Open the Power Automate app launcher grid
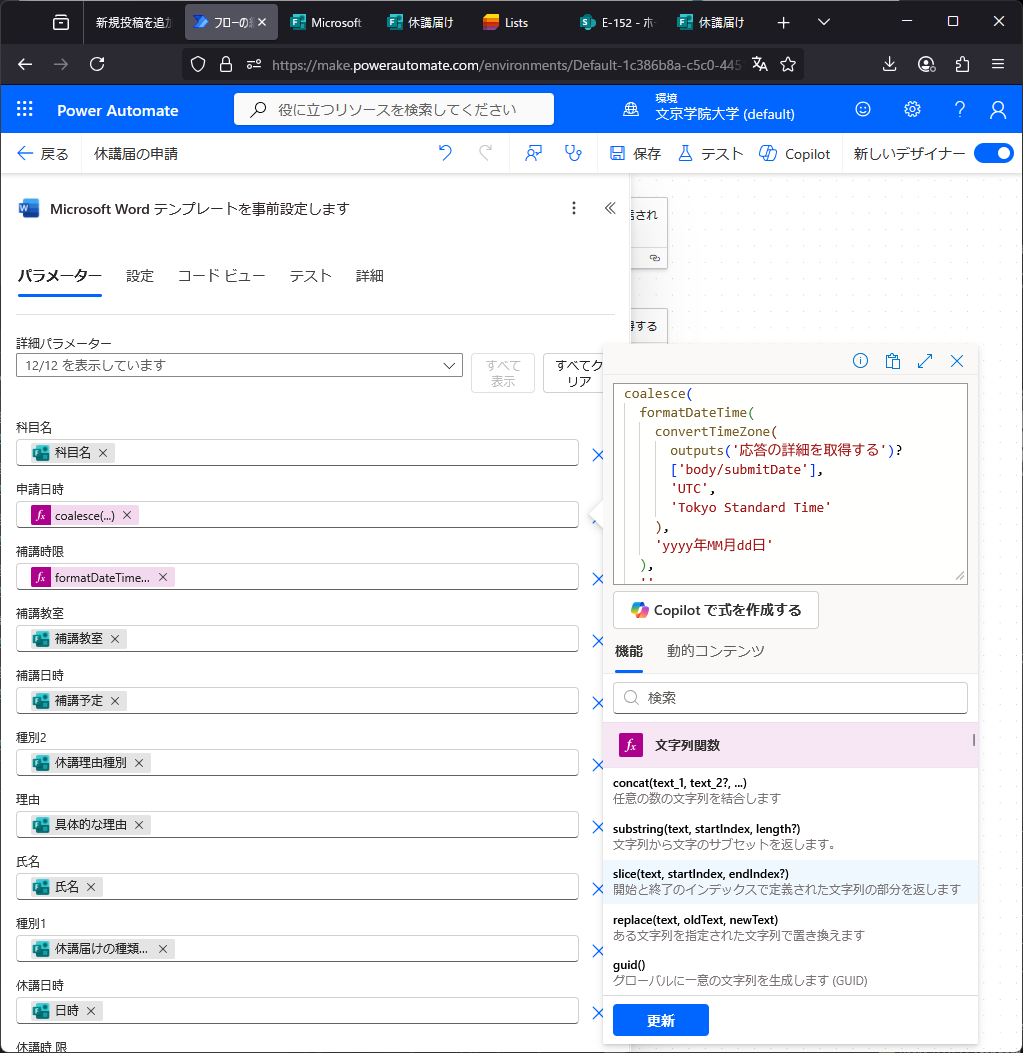Image resolution: width=1023 pixels, height=1053 pixels. [25, 110]
